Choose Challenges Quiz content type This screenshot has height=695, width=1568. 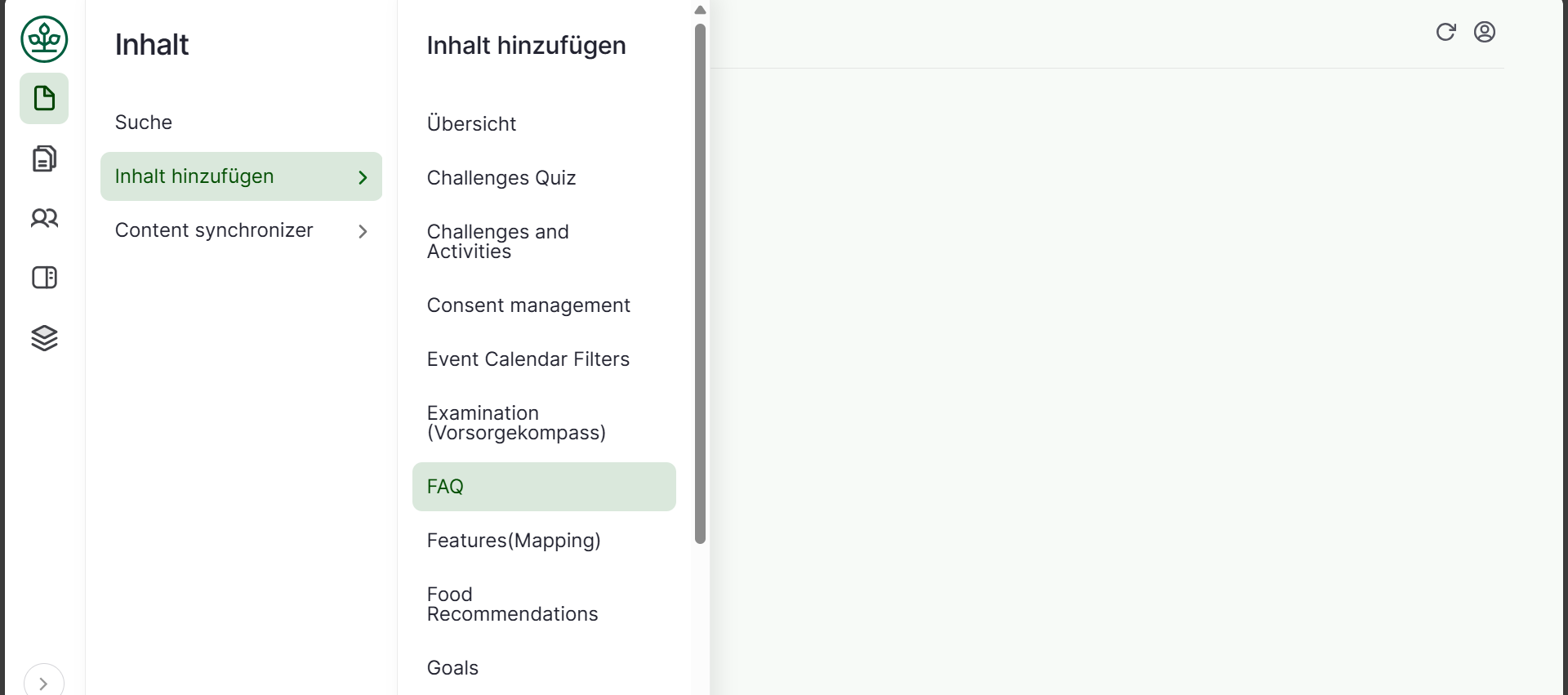pos(501,178)
